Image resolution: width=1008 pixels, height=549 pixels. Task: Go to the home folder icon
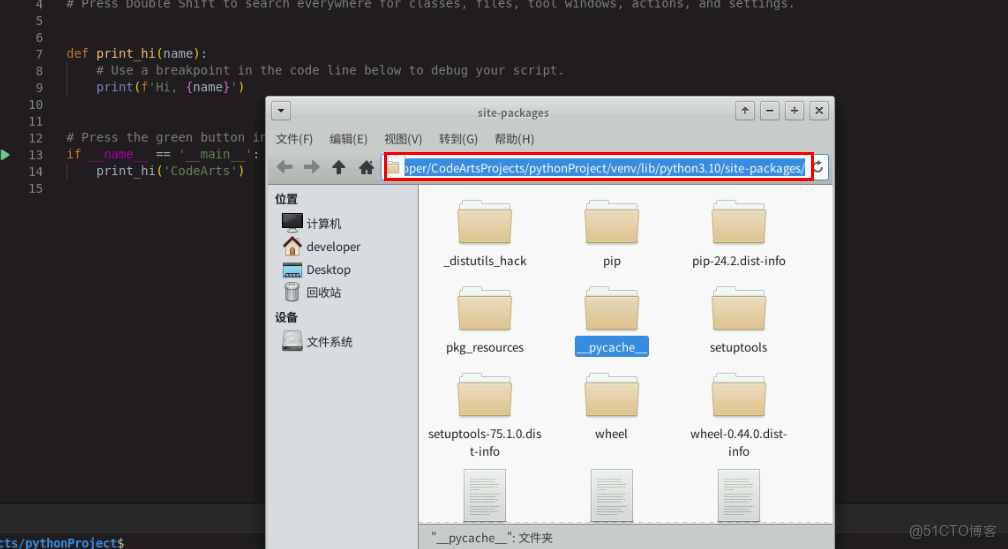coord(366,168)
